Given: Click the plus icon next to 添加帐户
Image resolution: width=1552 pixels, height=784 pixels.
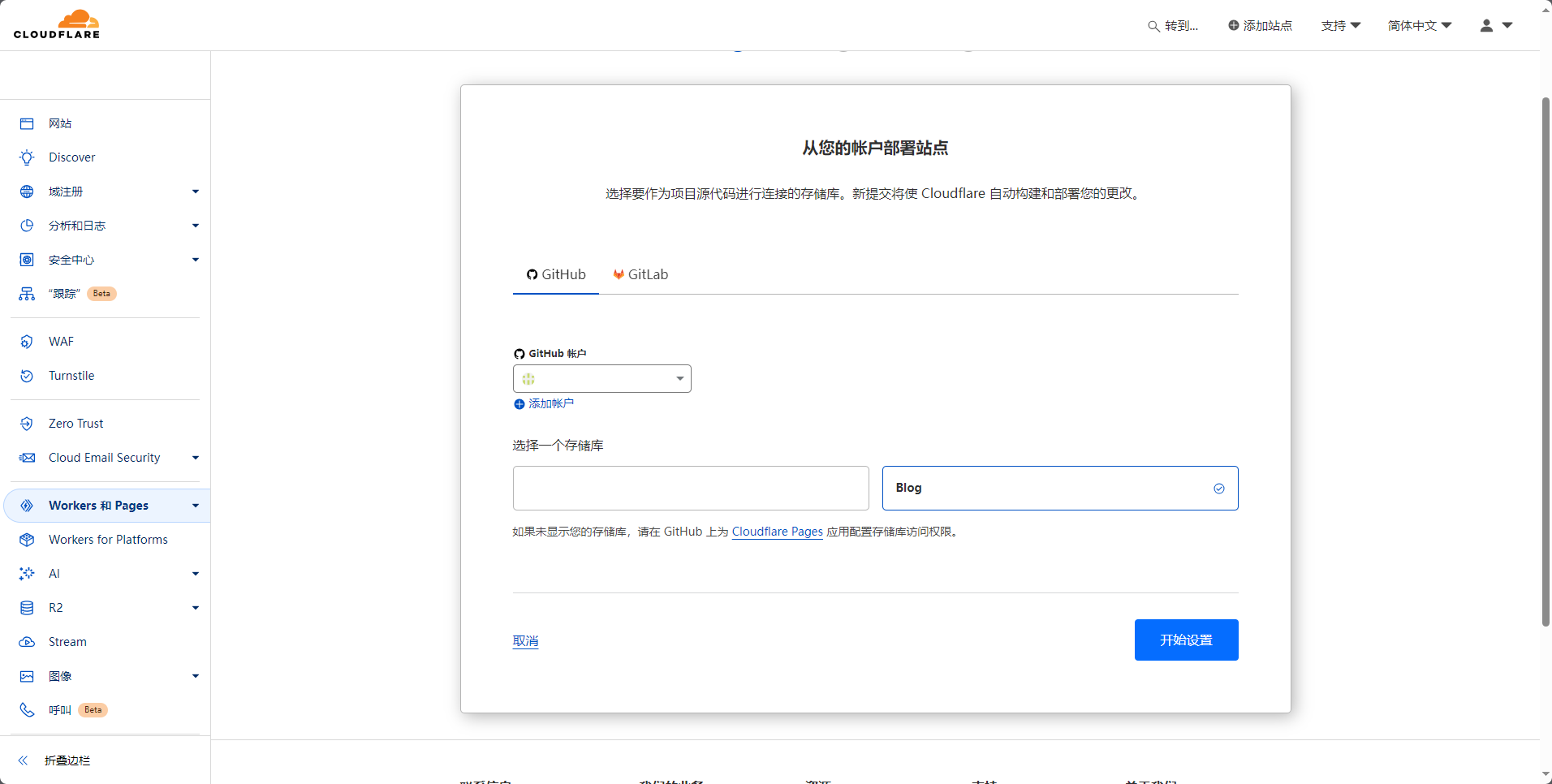Looking at the screenshot, I should pyautogui.click(x=519, y=404).
